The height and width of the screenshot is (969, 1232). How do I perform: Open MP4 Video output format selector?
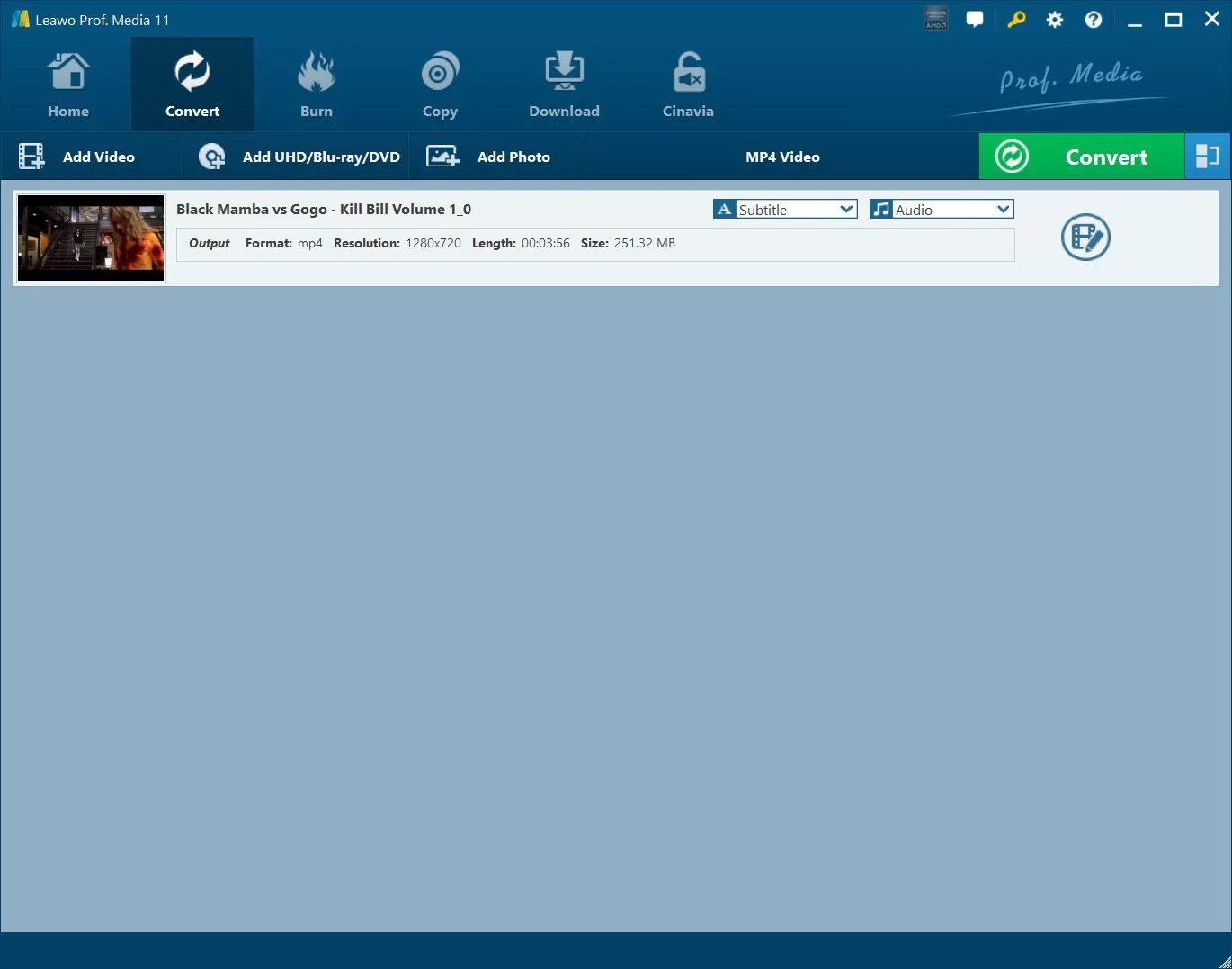[x=782, y=157]
